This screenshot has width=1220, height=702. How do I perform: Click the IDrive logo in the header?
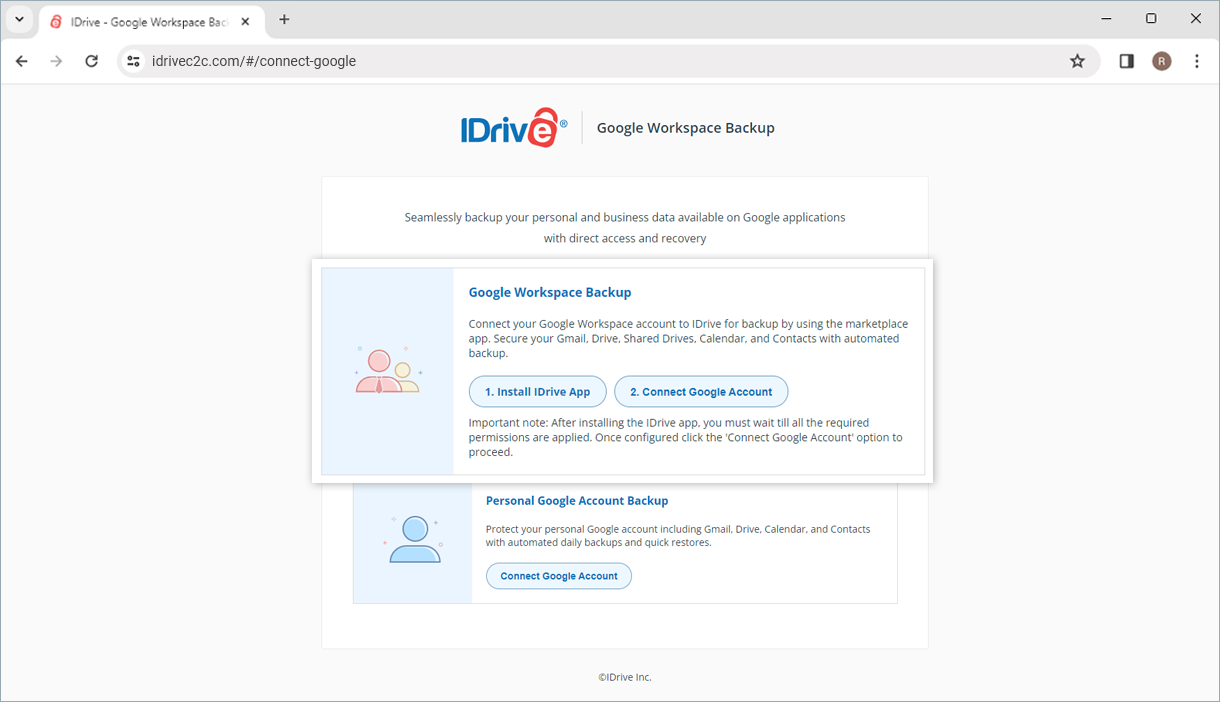[513, 128]
